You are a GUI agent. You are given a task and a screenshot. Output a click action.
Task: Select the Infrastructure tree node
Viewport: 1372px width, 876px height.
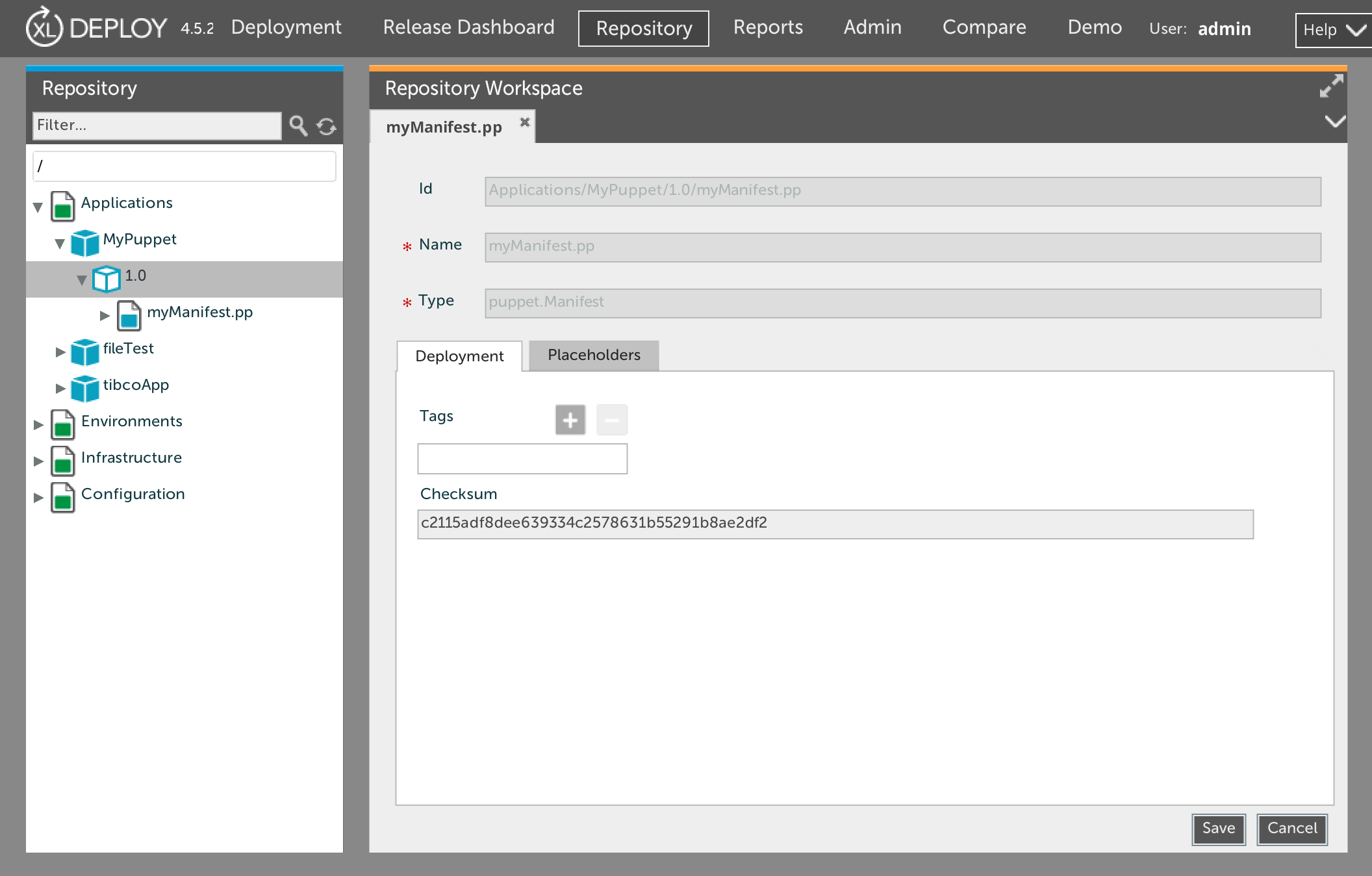[x=131, y=457]
